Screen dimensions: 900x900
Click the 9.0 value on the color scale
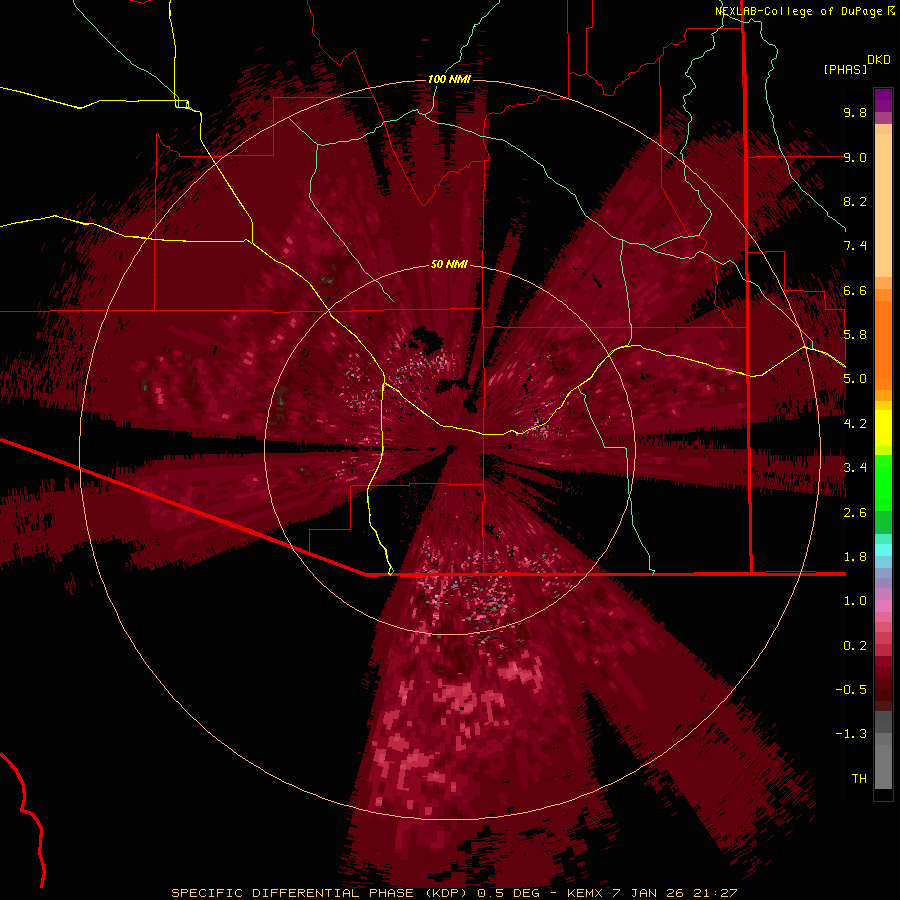tap(855, 157)
